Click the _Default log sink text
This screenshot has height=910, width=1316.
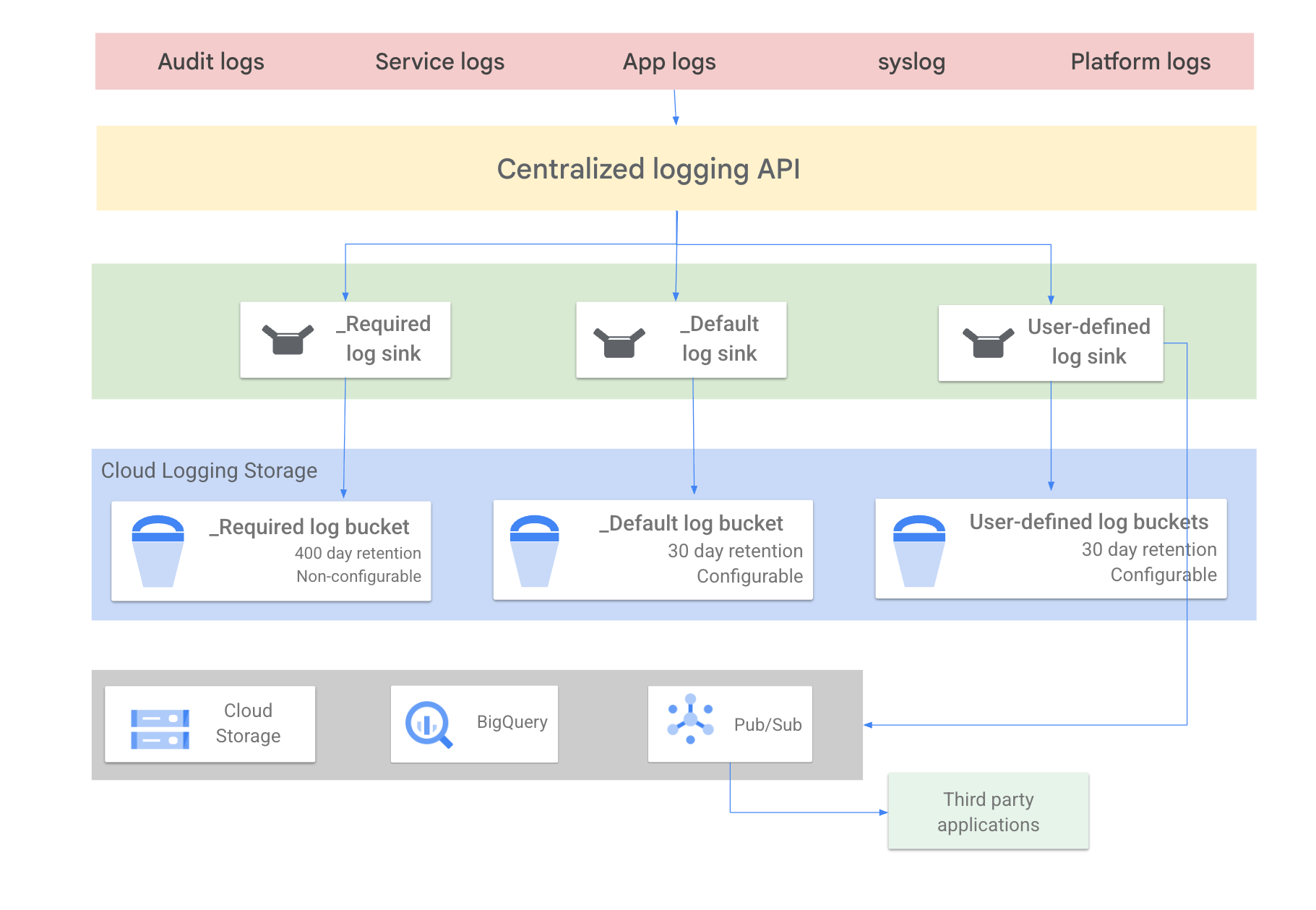[x=719, y=338]
